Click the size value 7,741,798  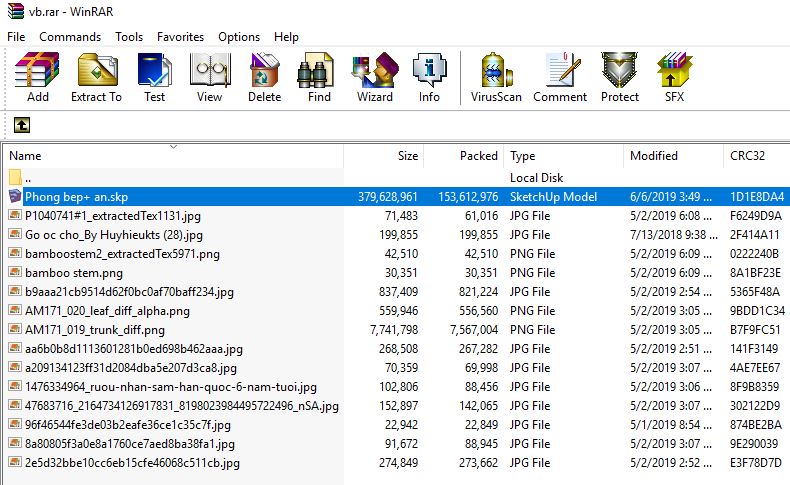[x=393, y=330]
